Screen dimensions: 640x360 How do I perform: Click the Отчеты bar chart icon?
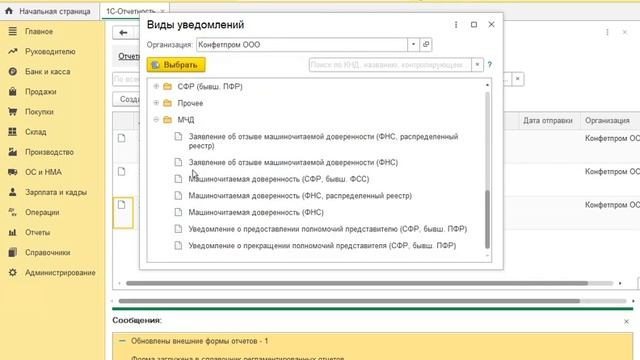[x=13, y=232]
